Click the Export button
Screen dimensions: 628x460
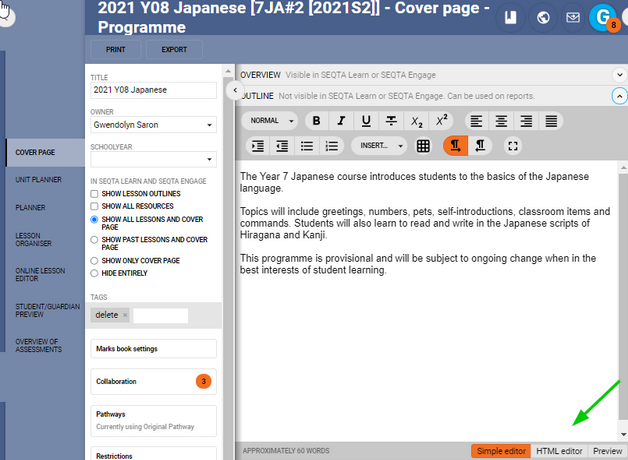click(173, 49)
